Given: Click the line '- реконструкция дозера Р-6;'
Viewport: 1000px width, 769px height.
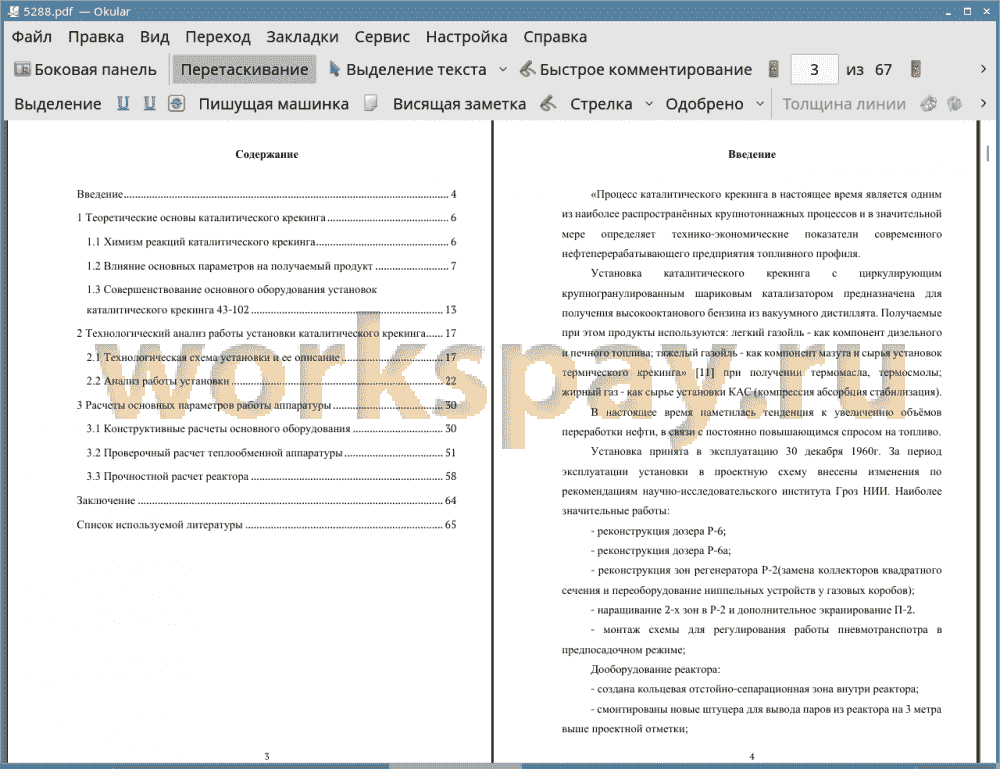Looking at the screenshot, I should pos(658,531).
